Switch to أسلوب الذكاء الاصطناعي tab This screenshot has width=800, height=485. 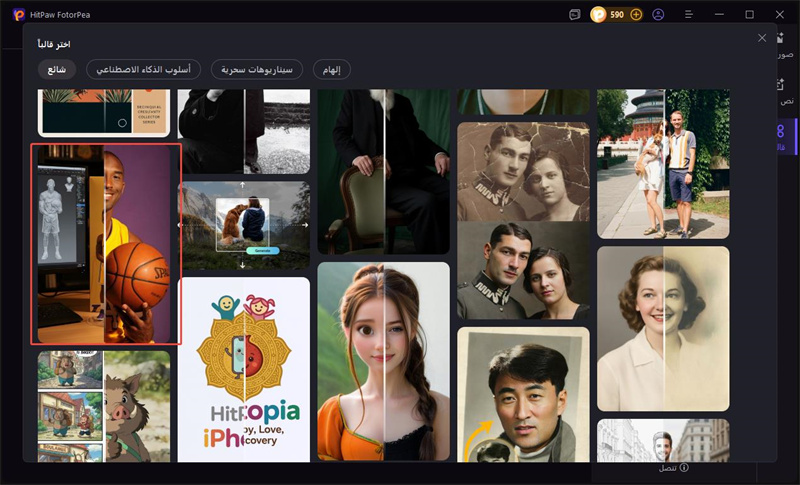pyautogui.click(x=143, y=69)
